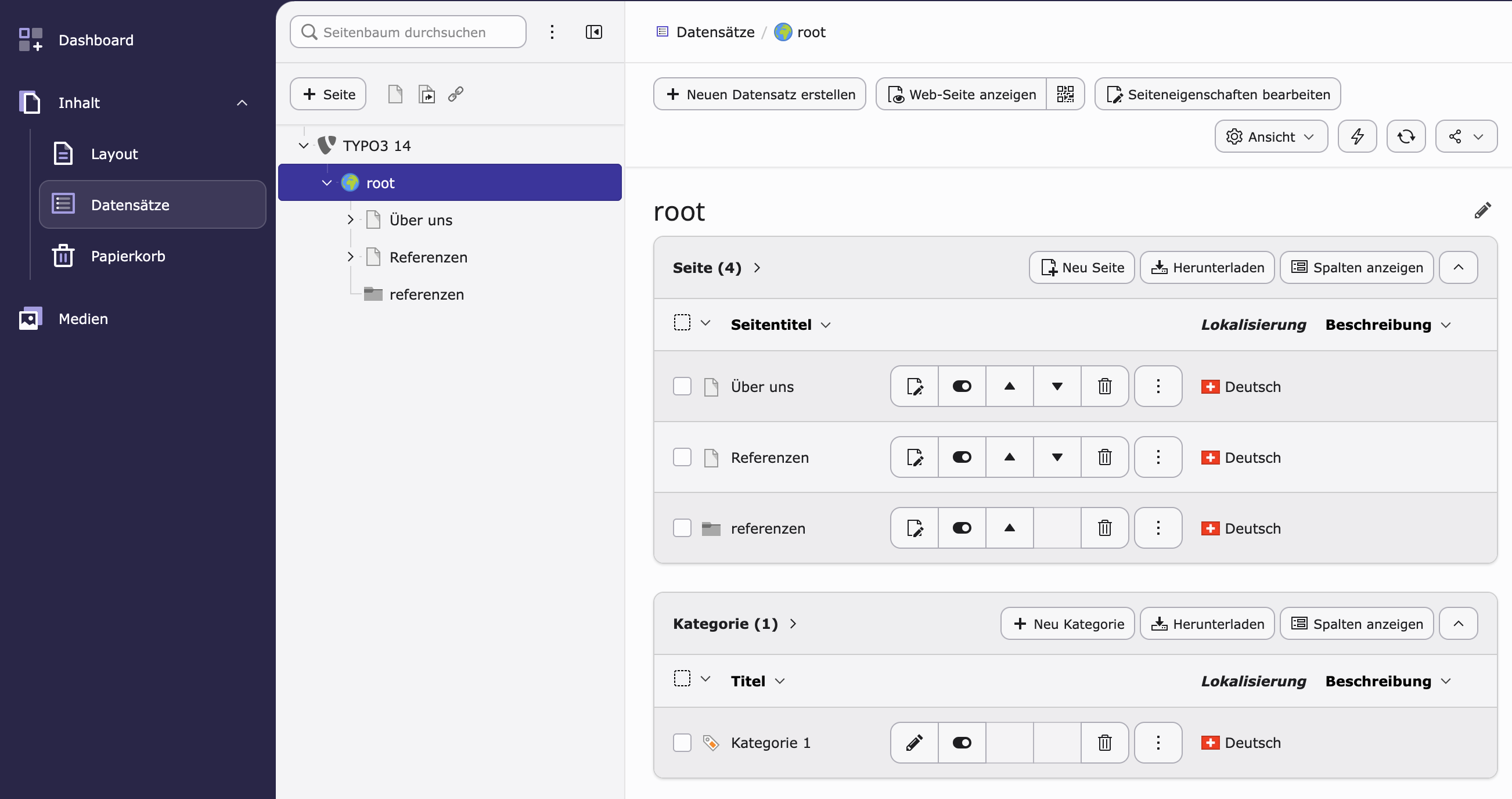Screen dimensions: 1512x799
Task: Edit the lowercase referenzen folder record
Action: [x=915, y=528]
